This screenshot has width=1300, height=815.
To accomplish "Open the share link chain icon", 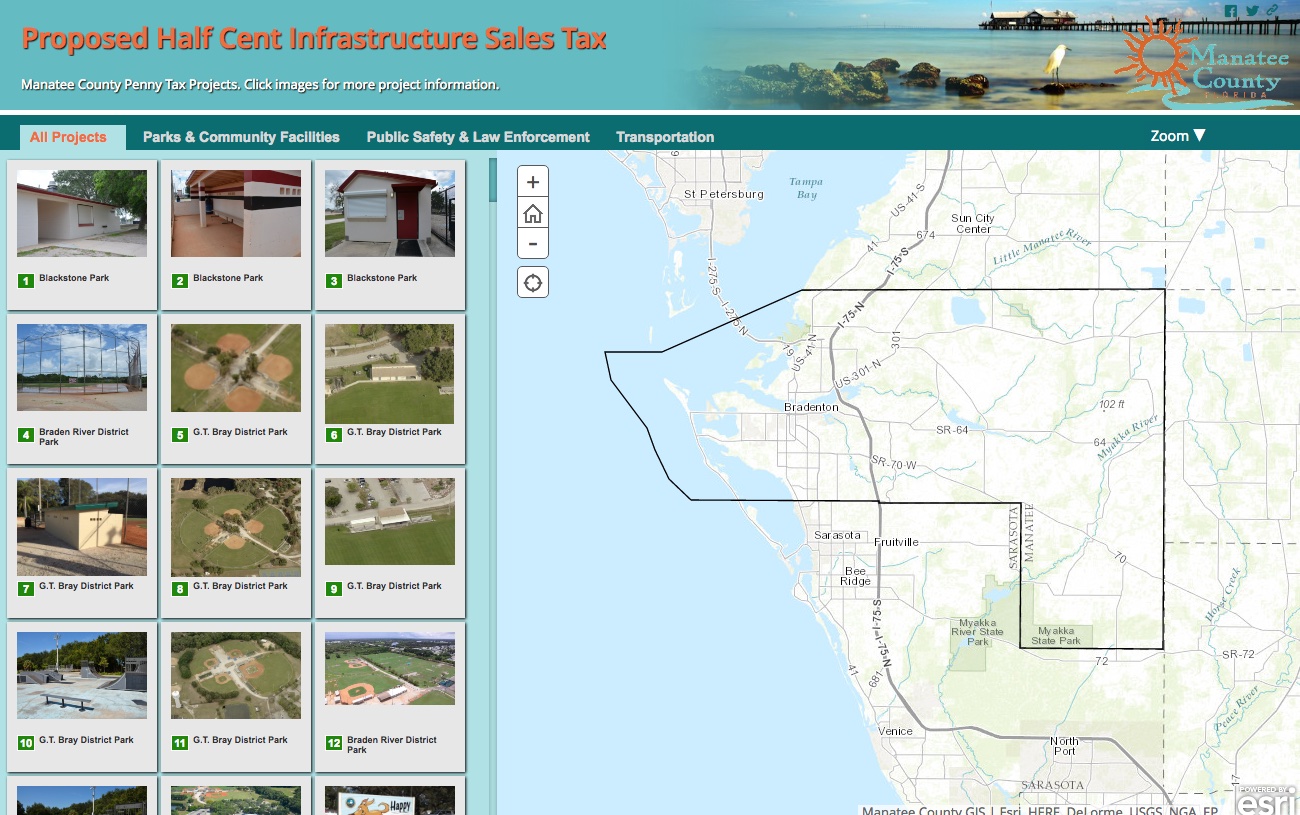I will [x=1272, y=11].
